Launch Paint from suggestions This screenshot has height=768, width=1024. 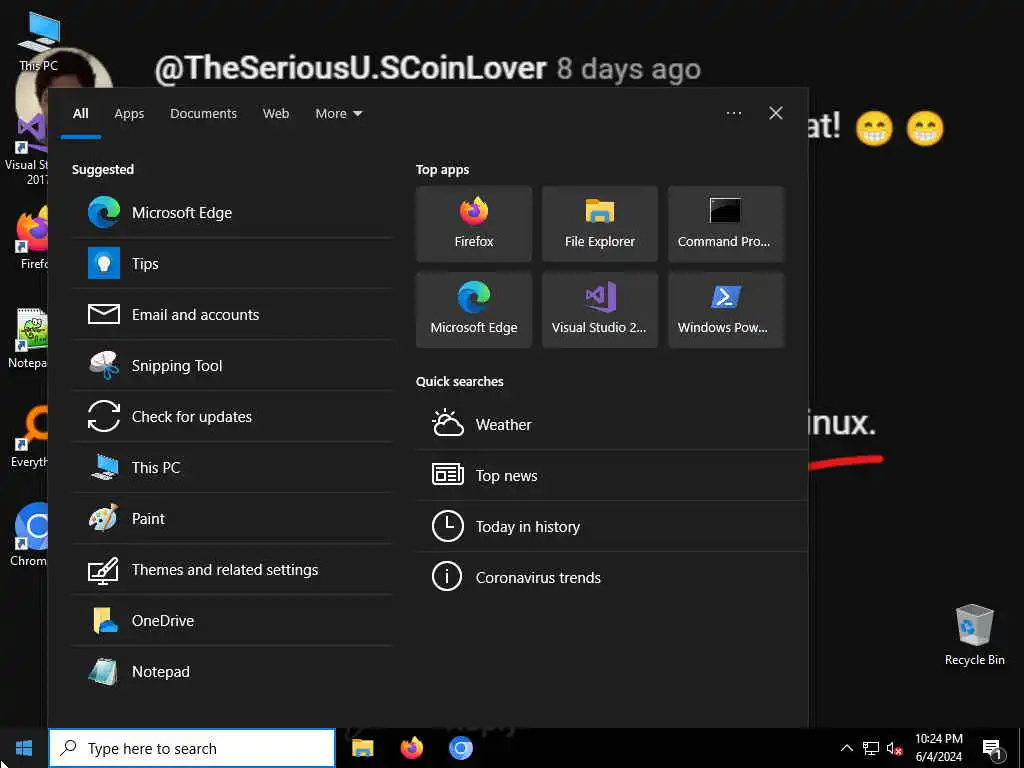coord(232,518)
